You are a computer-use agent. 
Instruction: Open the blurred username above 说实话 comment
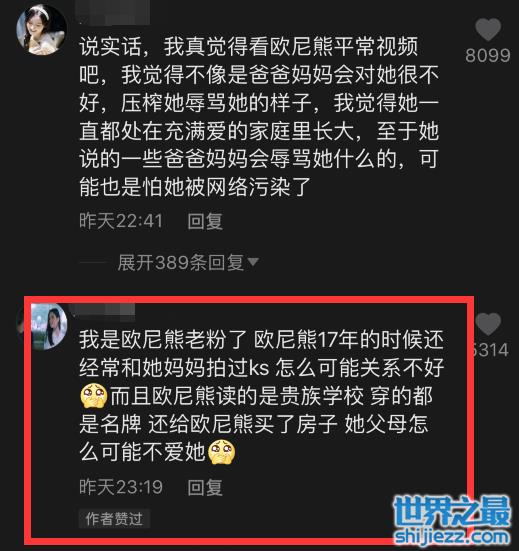tap(113, 13)
